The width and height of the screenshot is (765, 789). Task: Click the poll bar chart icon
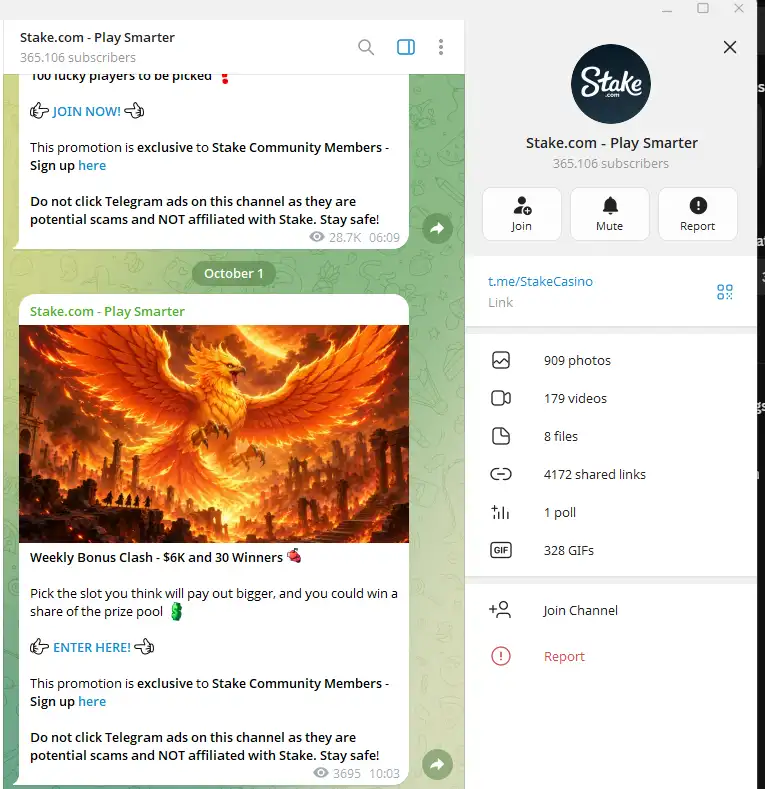click(500, 512)
